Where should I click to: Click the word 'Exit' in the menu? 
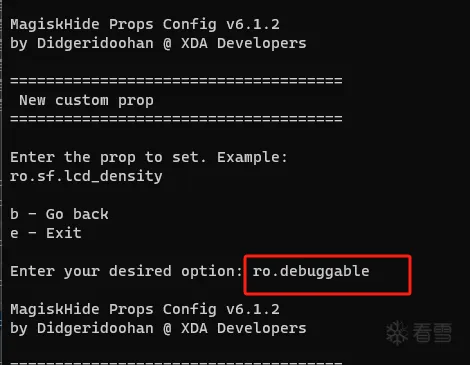click(64, 233)
